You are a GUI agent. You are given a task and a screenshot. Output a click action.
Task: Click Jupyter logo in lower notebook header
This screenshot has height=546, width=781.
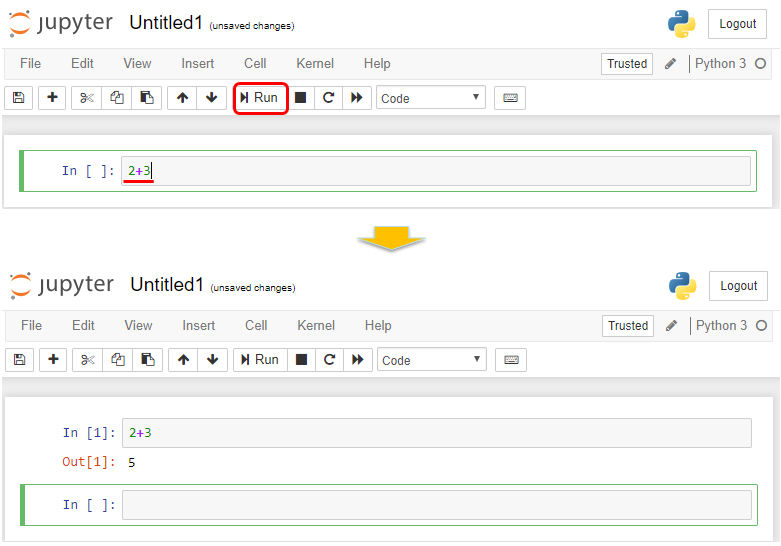(x=62, y=285)
